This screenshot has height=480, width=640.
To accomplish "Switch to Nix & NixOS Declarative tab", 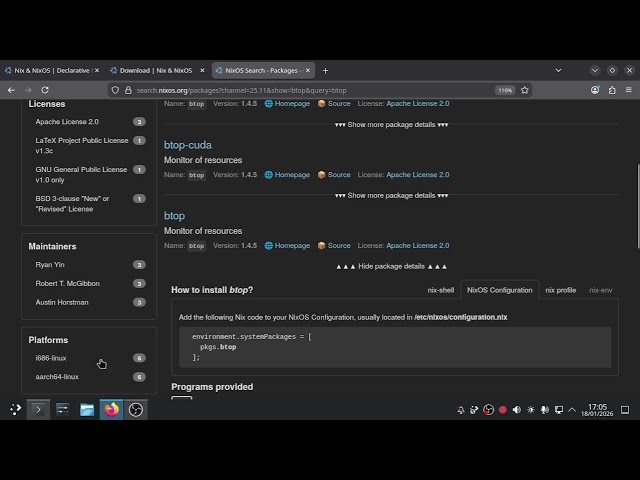I will [51, 71].
